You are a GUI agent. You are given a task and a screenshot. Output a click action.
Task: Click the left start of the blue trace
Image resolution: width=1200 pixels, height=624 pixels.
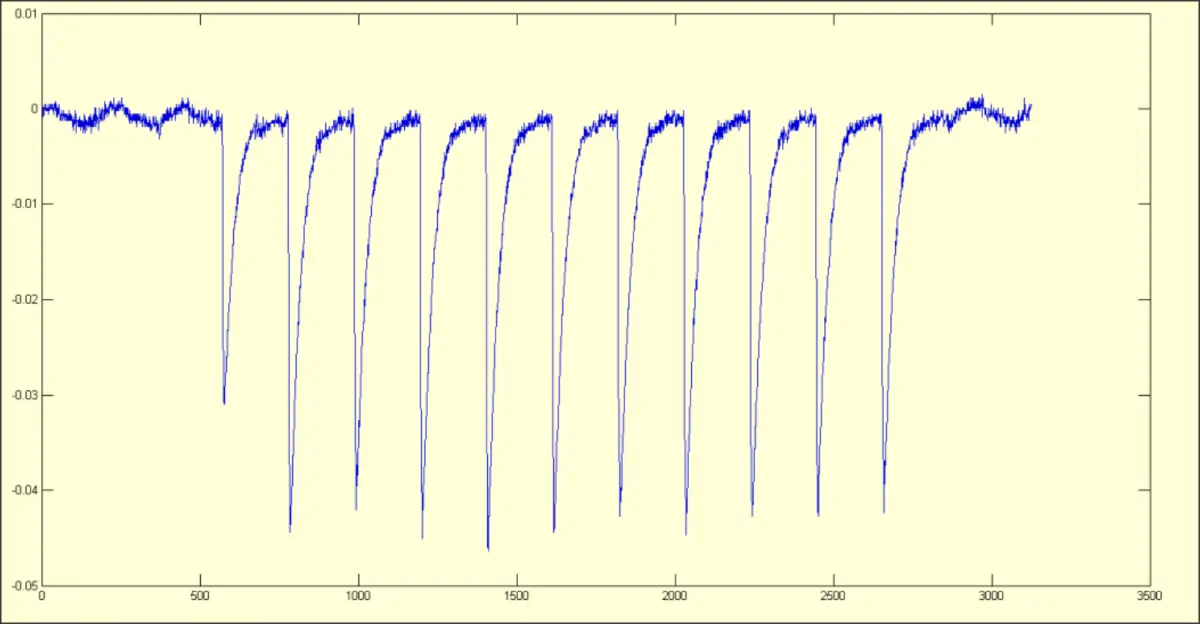click(x=42, y=107)
